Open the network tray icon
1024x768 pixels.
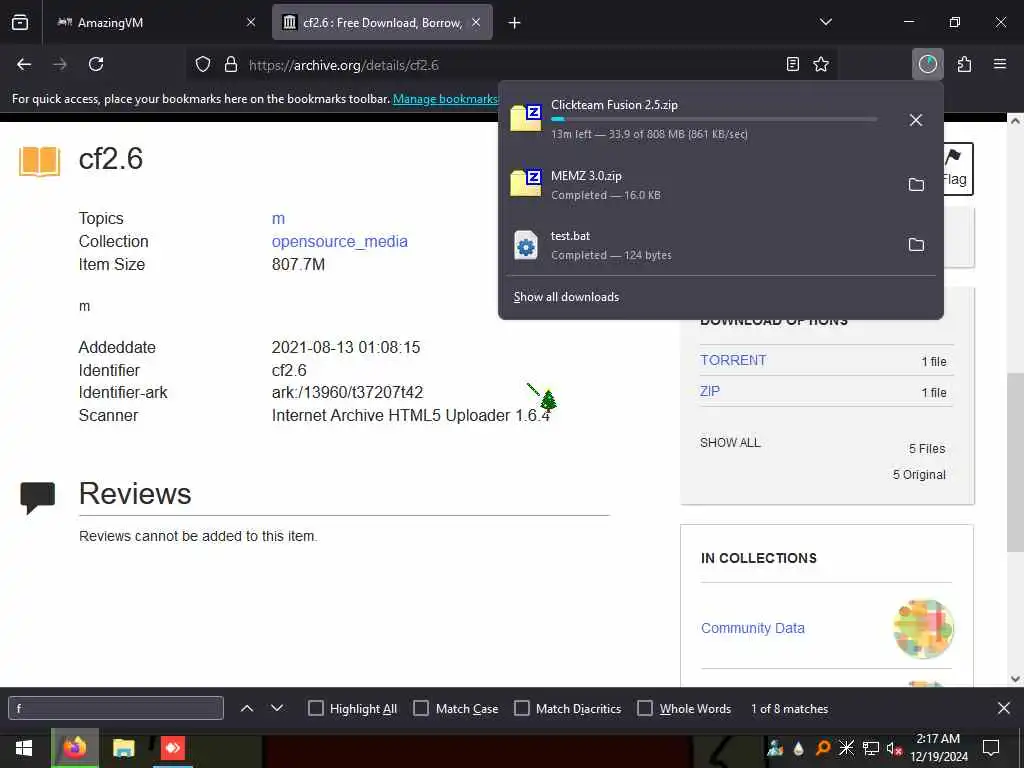point(870,748)
